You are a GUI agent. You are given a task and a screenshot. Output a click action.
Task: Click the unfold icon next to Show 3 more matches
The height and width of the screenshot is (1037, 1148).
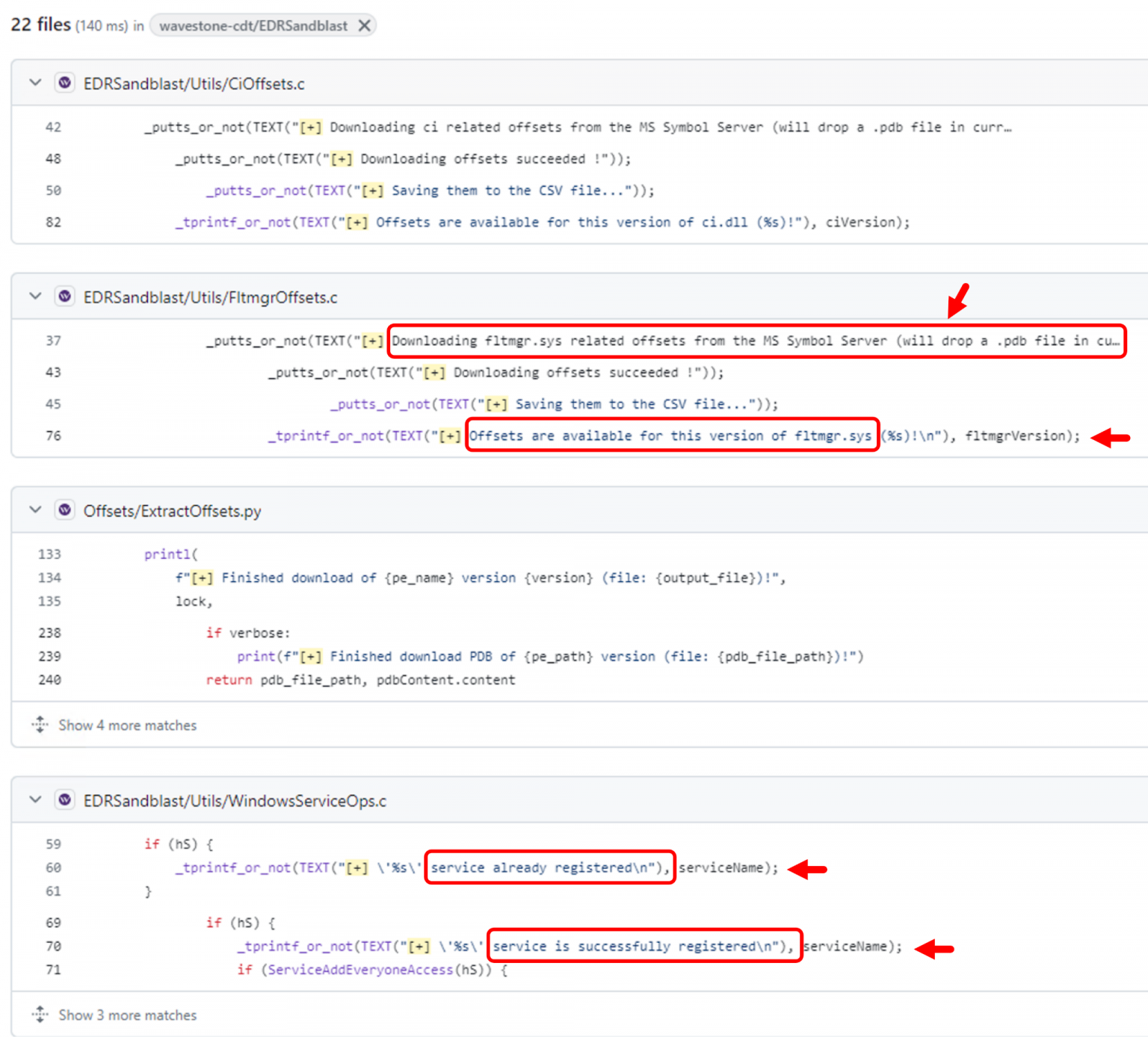[x=38, y=1015]
